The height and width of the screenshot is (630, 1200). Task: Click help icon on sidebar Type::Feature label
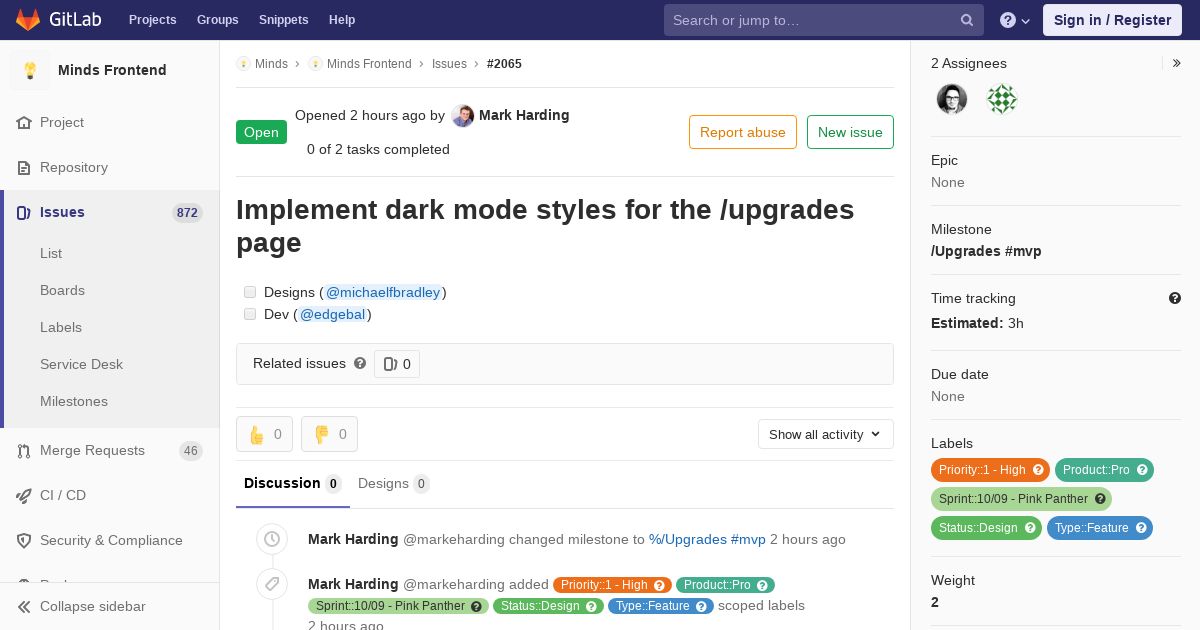[1141, 528]
